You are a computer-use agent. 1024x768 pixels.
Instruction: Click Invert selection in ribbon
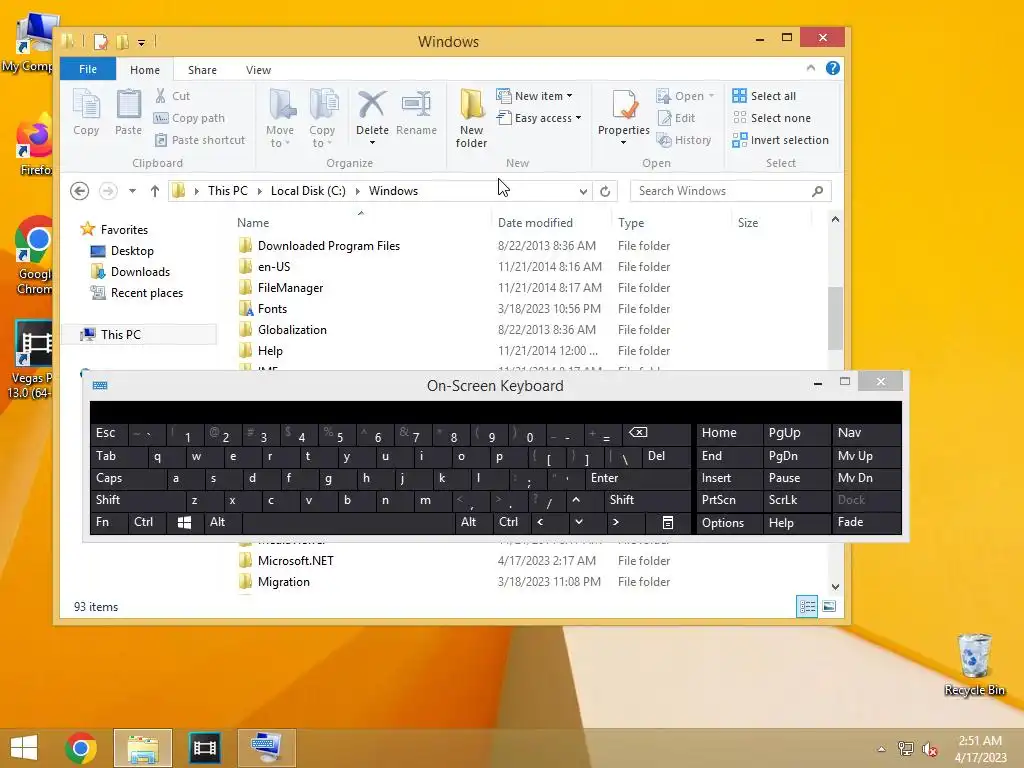(780, 140)
